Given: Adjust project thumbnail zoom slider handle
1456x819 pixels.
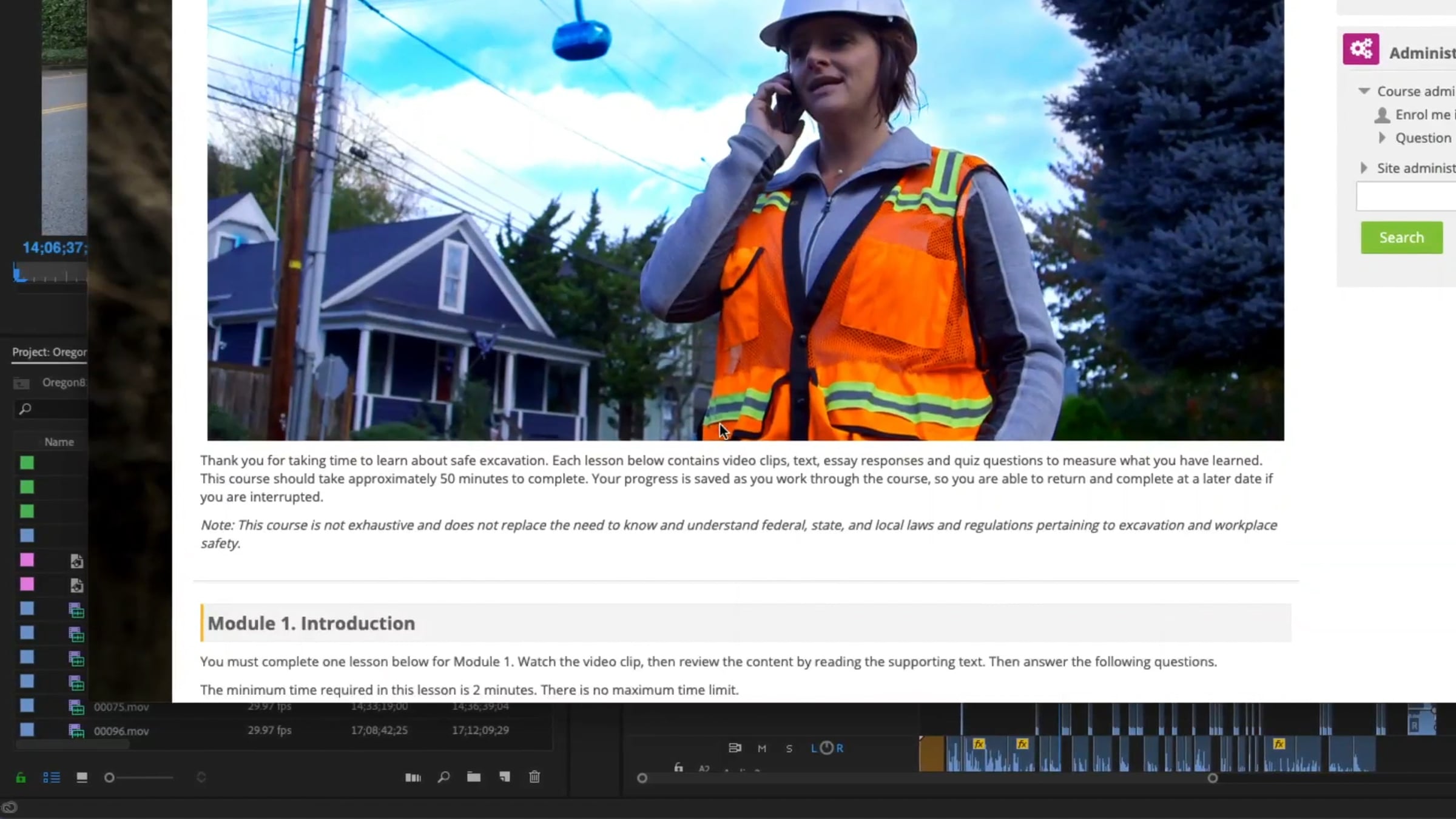Looking at the screenshot, I should (x=109, y=777).
